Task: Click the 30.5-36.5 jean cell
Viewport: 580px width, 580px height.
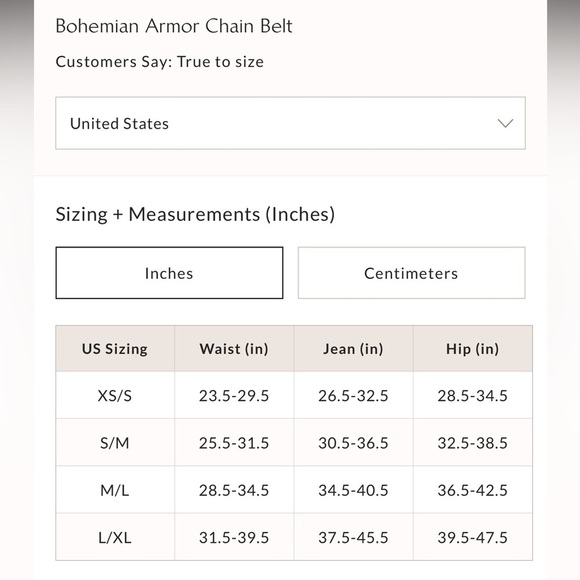Action: [353, 443]
